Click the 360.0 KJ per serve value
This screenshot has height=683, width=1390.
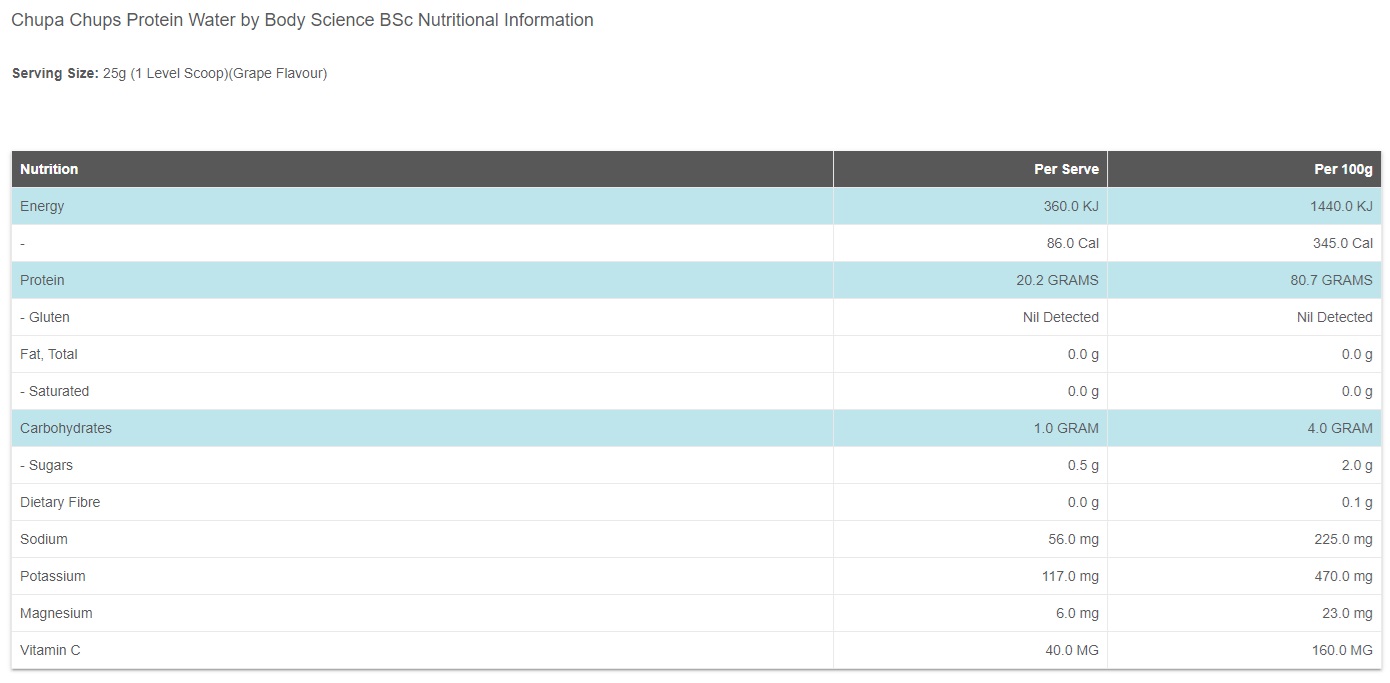[1070, 206]
